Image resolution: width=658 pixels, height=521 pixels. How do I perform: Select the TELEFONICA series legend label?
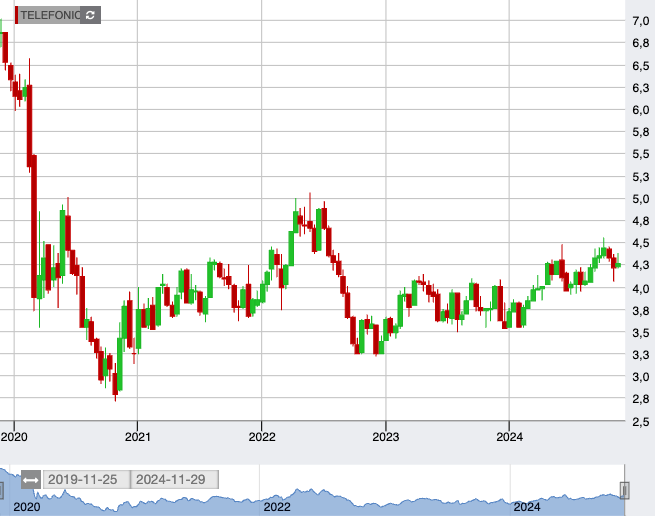pyautogui.click(x=50, y=15)
